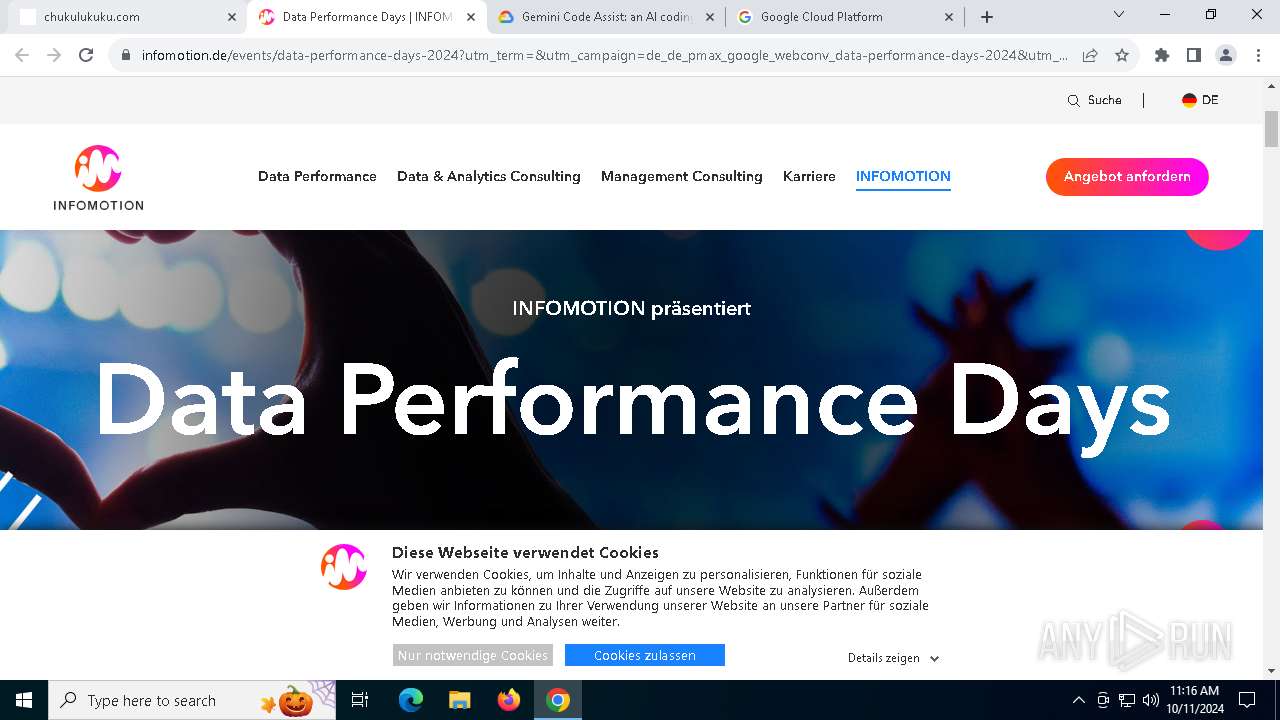Open the Management Consulting menu

point(682,176)
